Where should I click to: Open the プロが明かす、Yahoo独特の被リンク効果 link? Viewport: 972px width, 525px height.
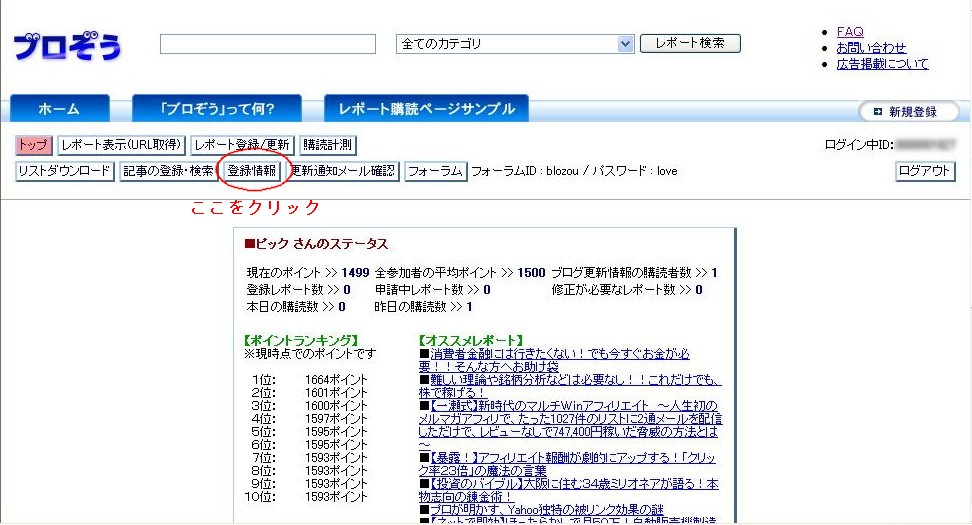[x=547, y=510]
